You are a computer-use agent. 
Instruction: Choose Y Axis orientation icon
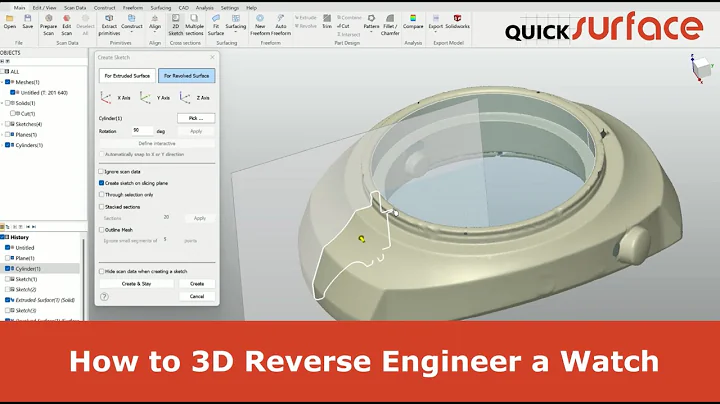pos(146,97)
